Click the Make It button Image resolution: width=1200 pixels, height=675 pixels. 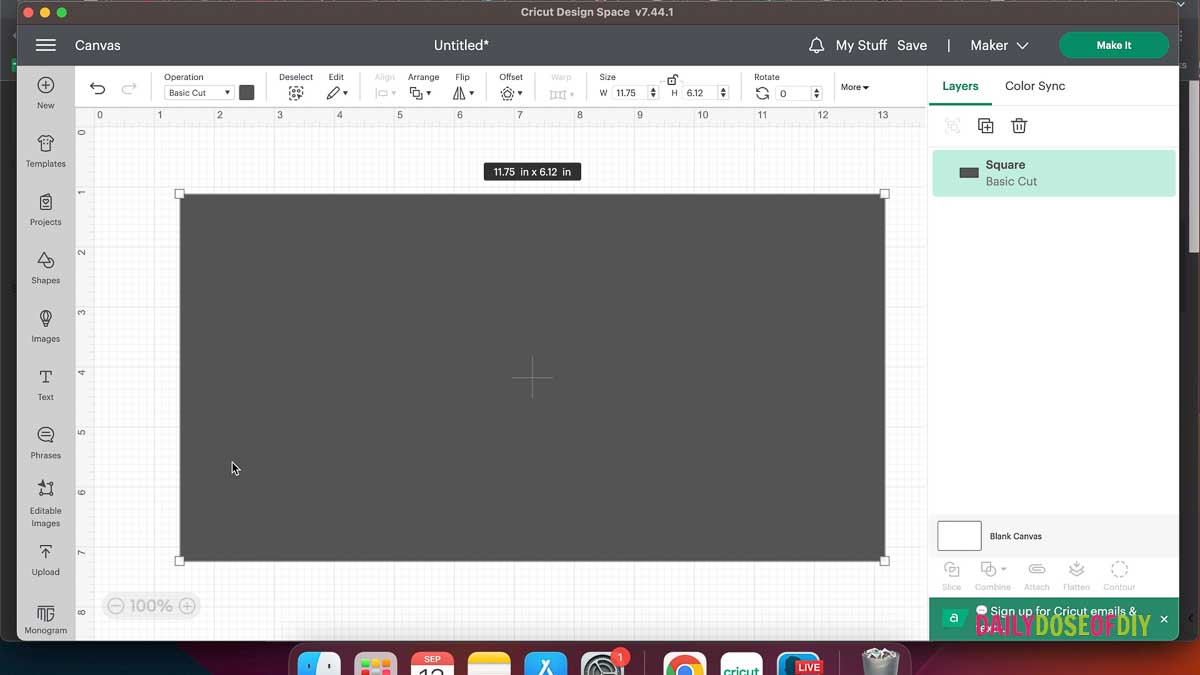coord(1114,45)
